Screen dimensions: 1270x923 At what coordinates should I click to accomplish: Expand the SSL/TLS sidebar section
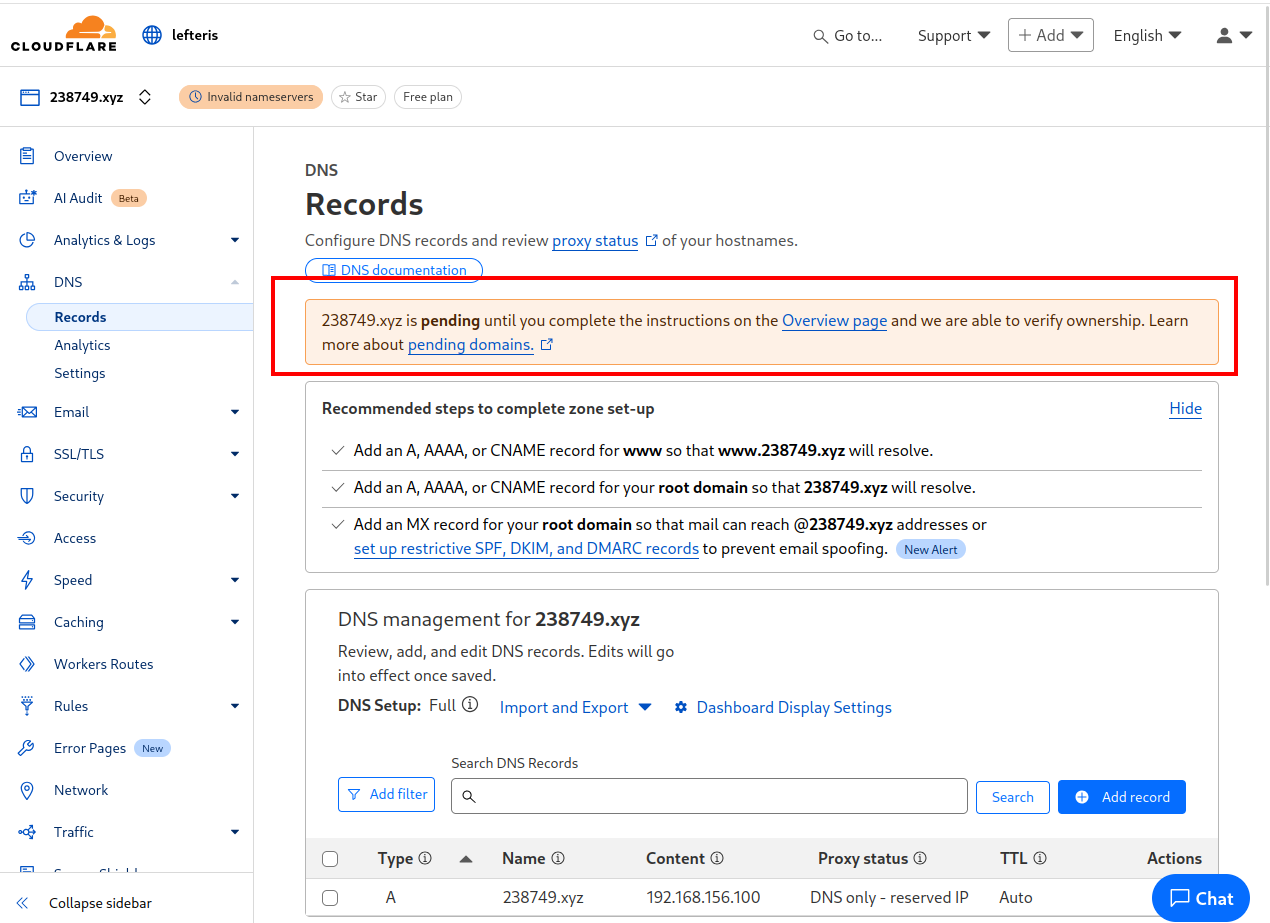pos(235,454)
